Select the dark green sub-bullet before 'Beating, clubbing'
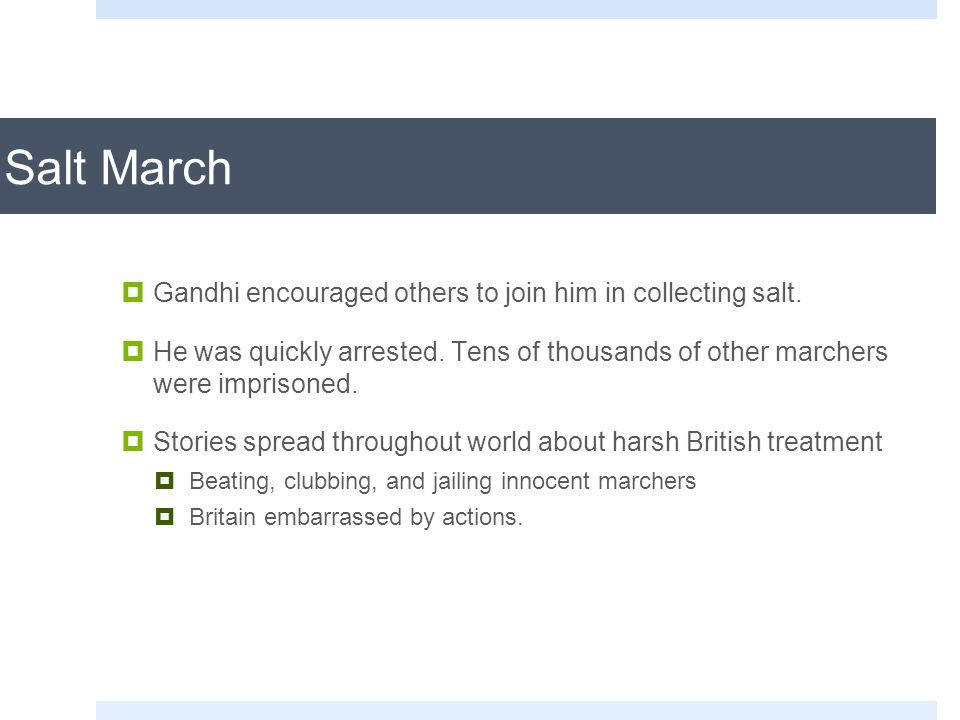Screen dimensions: 960x720 tap(165, 481)
